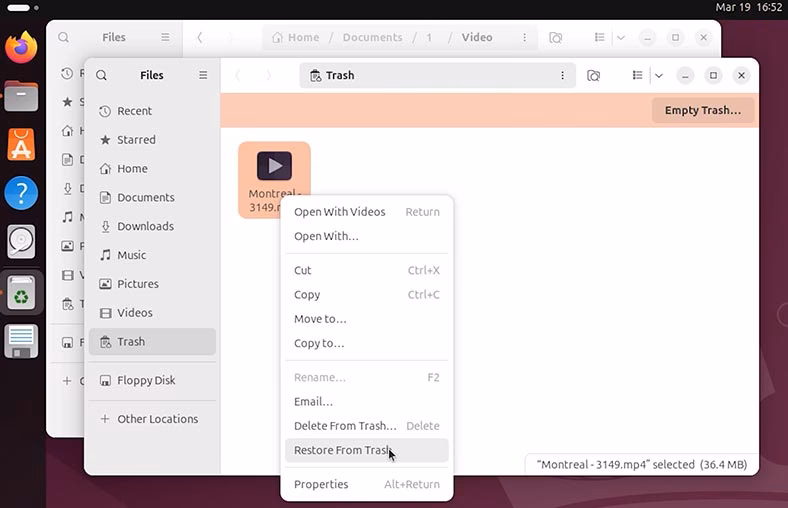Click the search-folder icon in Trash toolbar
Viewport: 788px width, 508px height.
click(x=593, y=75)
